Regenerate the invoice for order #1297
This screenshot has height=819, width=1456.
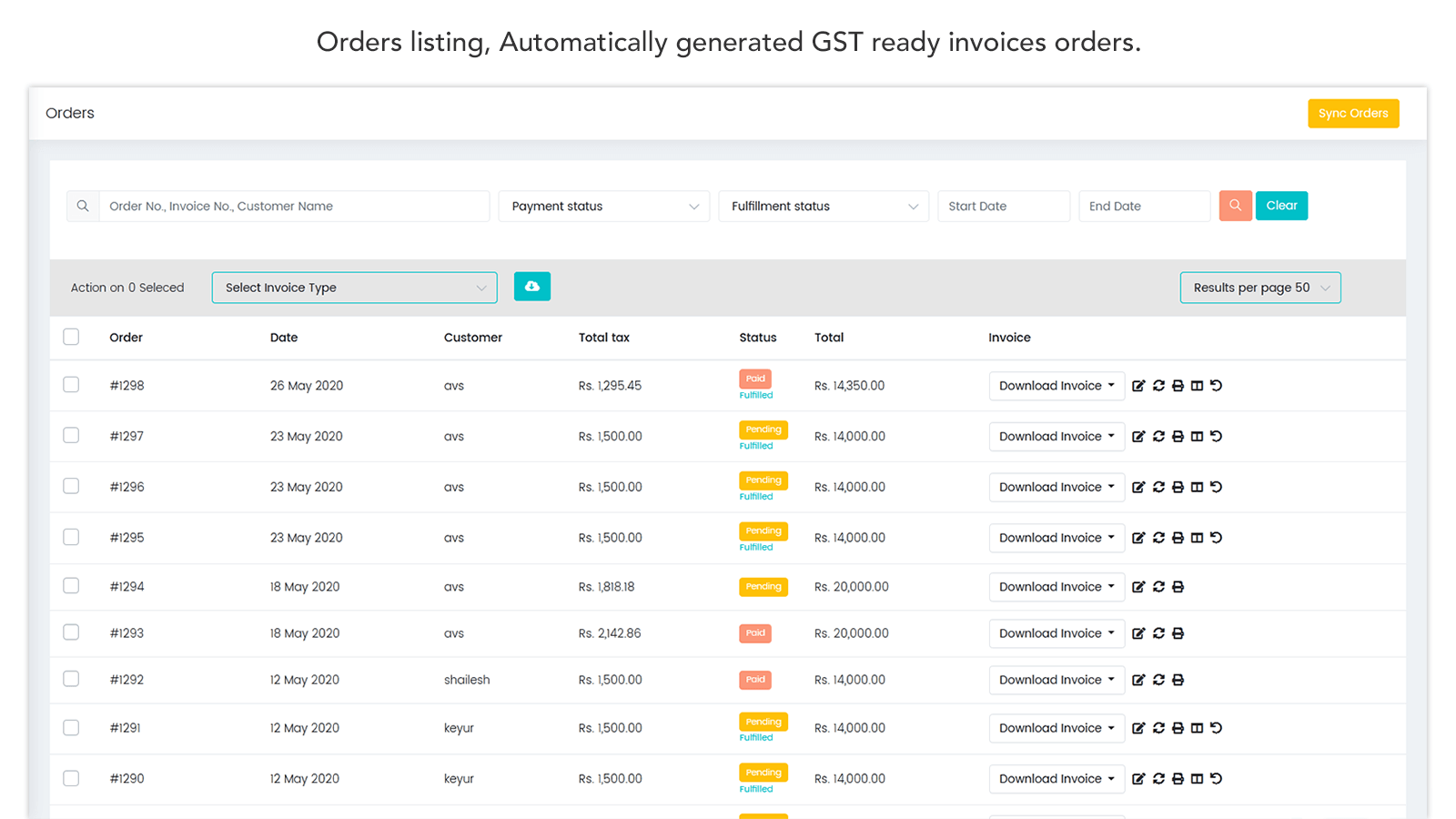click(x=1158, y=436)
